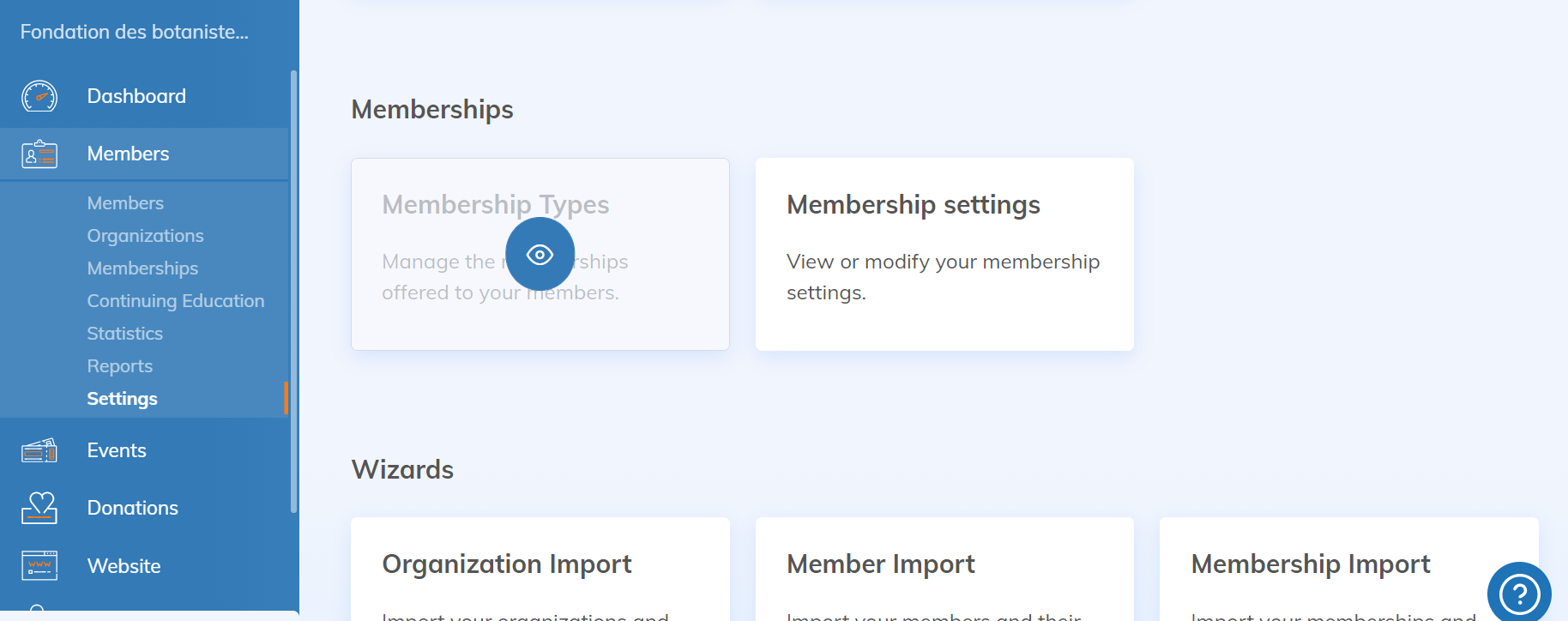Click the Fondation des botaniste organization name
Viewport: 1568px width, 621px height.
pos(135,32)
